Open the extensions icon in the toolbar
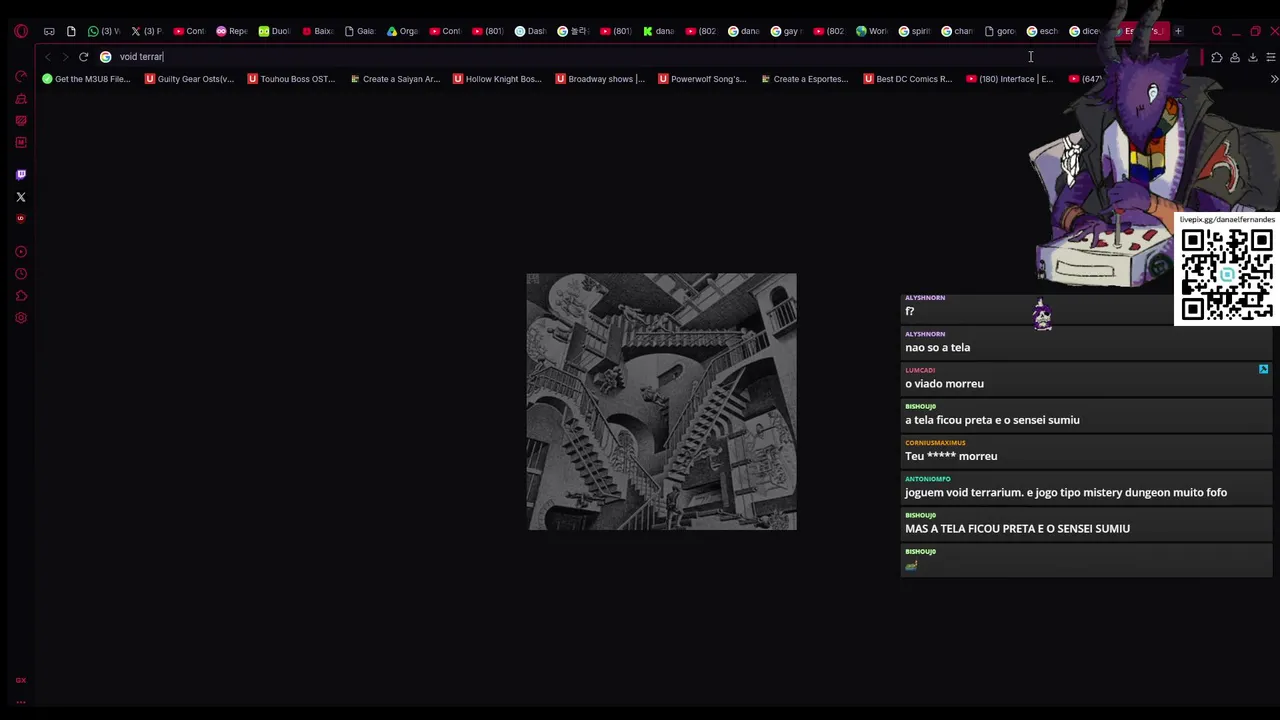The width and height of the screenshot is (1280, 720). click(1216, 57)
